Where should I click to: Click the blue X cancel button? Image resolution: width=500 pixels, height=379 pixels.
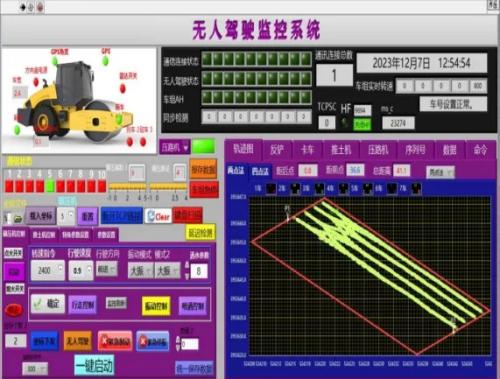[x=153, y=341]
